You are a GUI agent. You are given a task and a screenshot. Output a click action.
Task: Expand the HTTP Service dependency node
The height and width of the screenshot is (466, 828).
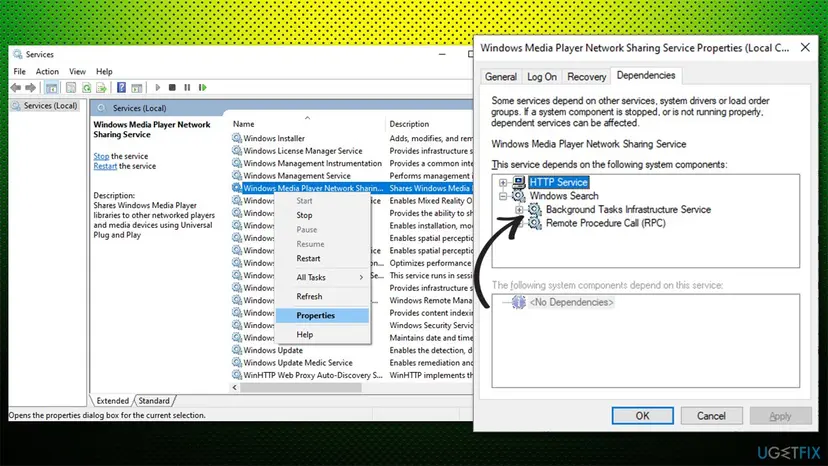503,183
